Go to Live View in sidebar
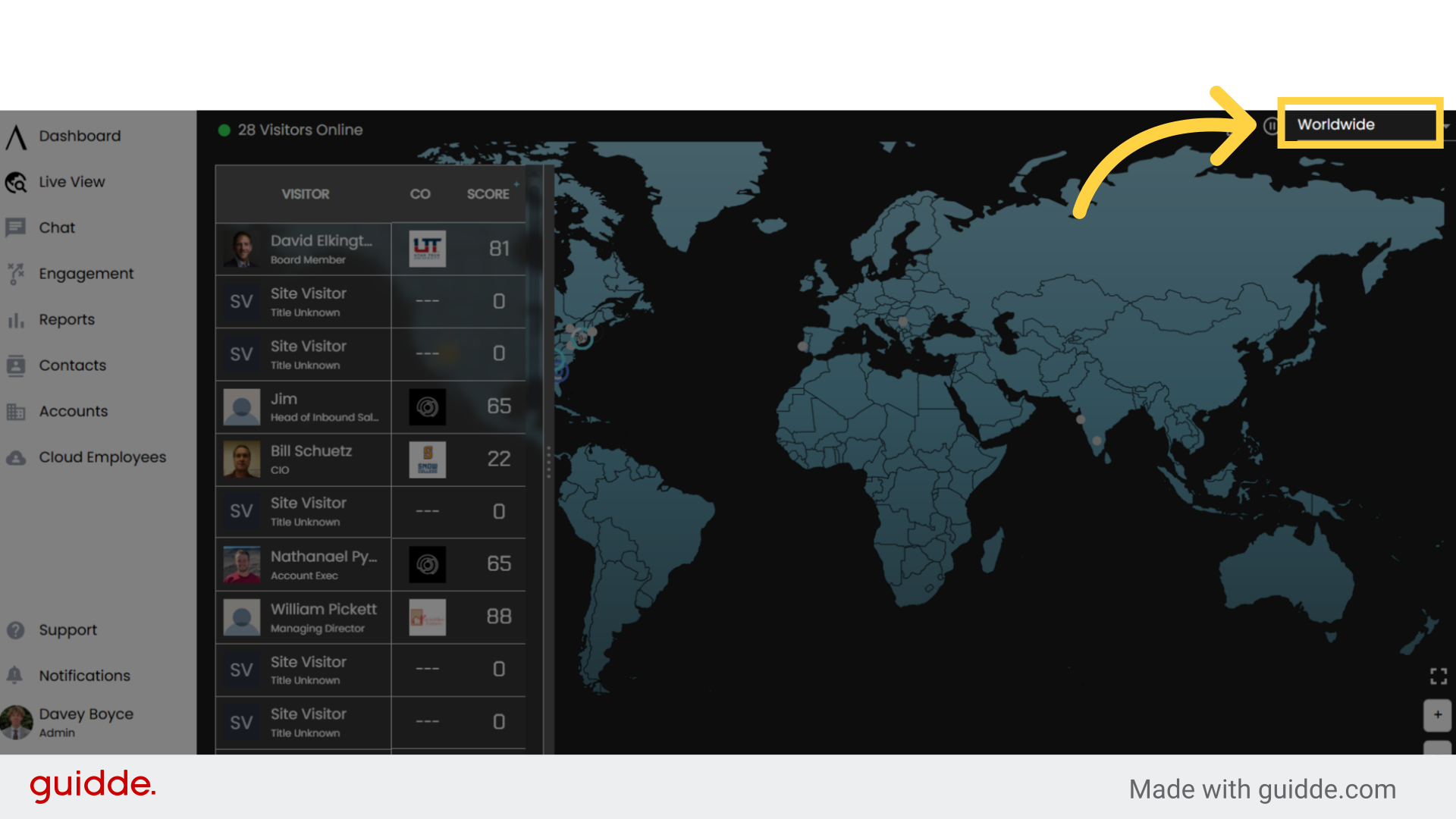This screenshot has width=1456, height=819. pyautogui.click(x=72, y=182)
